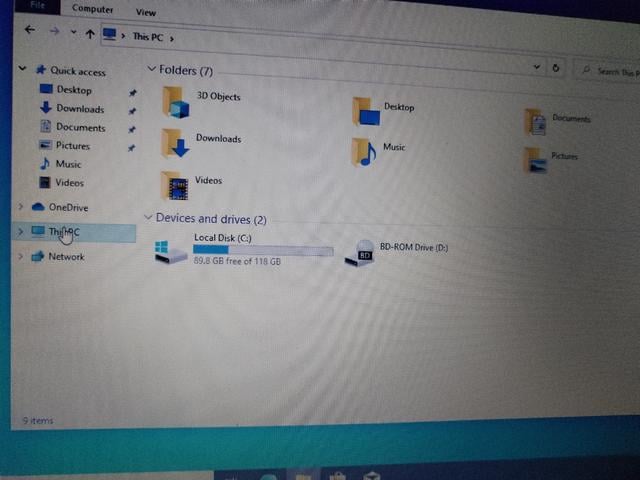Image resolution: width=640 pixels, height=480 pixels.
Task: Expand the Network tree node
Action: click(x=20, y=256)
